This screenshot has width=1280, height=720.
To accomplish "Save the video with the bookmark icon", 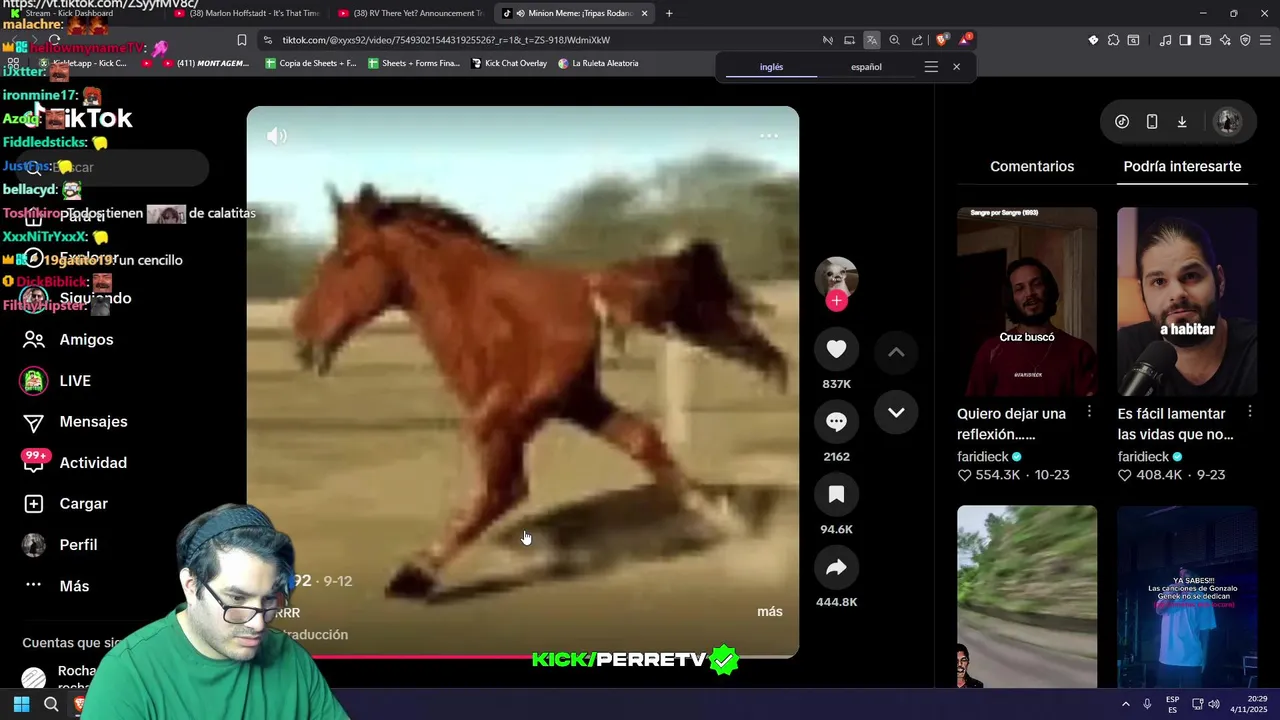I will [x=836, y=494].
